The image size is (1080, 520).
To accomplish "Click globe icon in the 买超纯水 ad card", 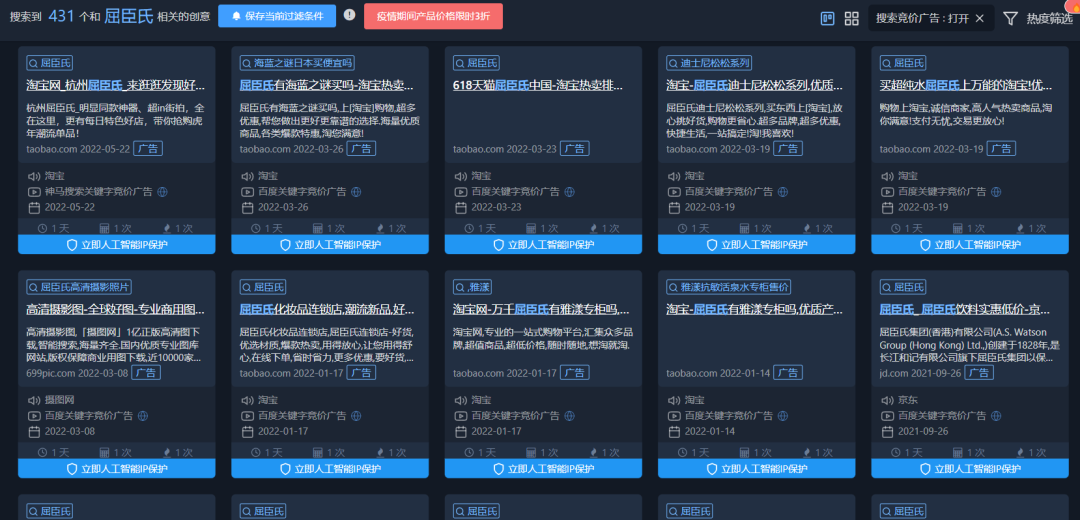I will (997, 191).
